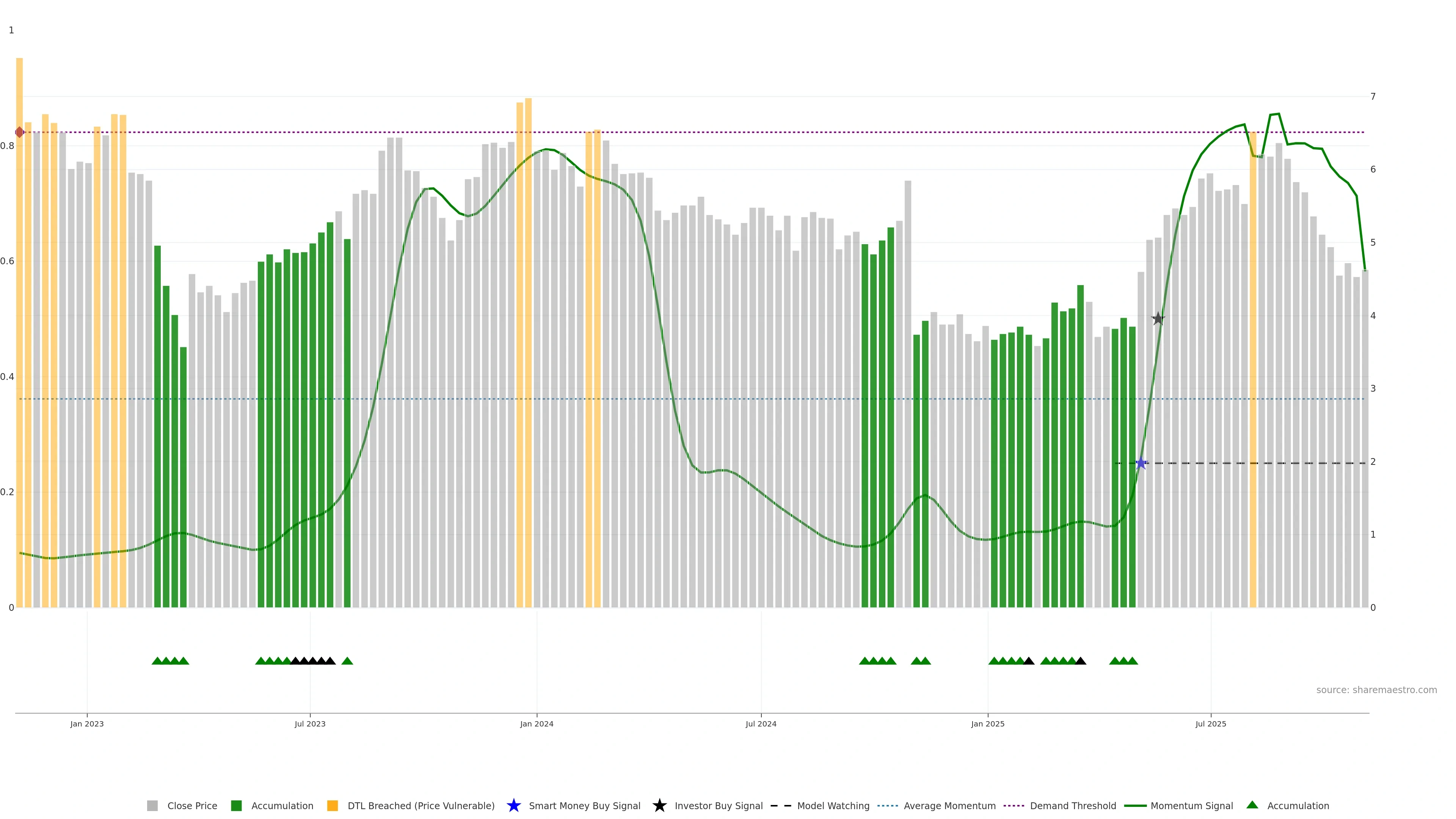Click the Jan 2024 axis label
The image size is (1456, 819).
[x=537, y=723]
